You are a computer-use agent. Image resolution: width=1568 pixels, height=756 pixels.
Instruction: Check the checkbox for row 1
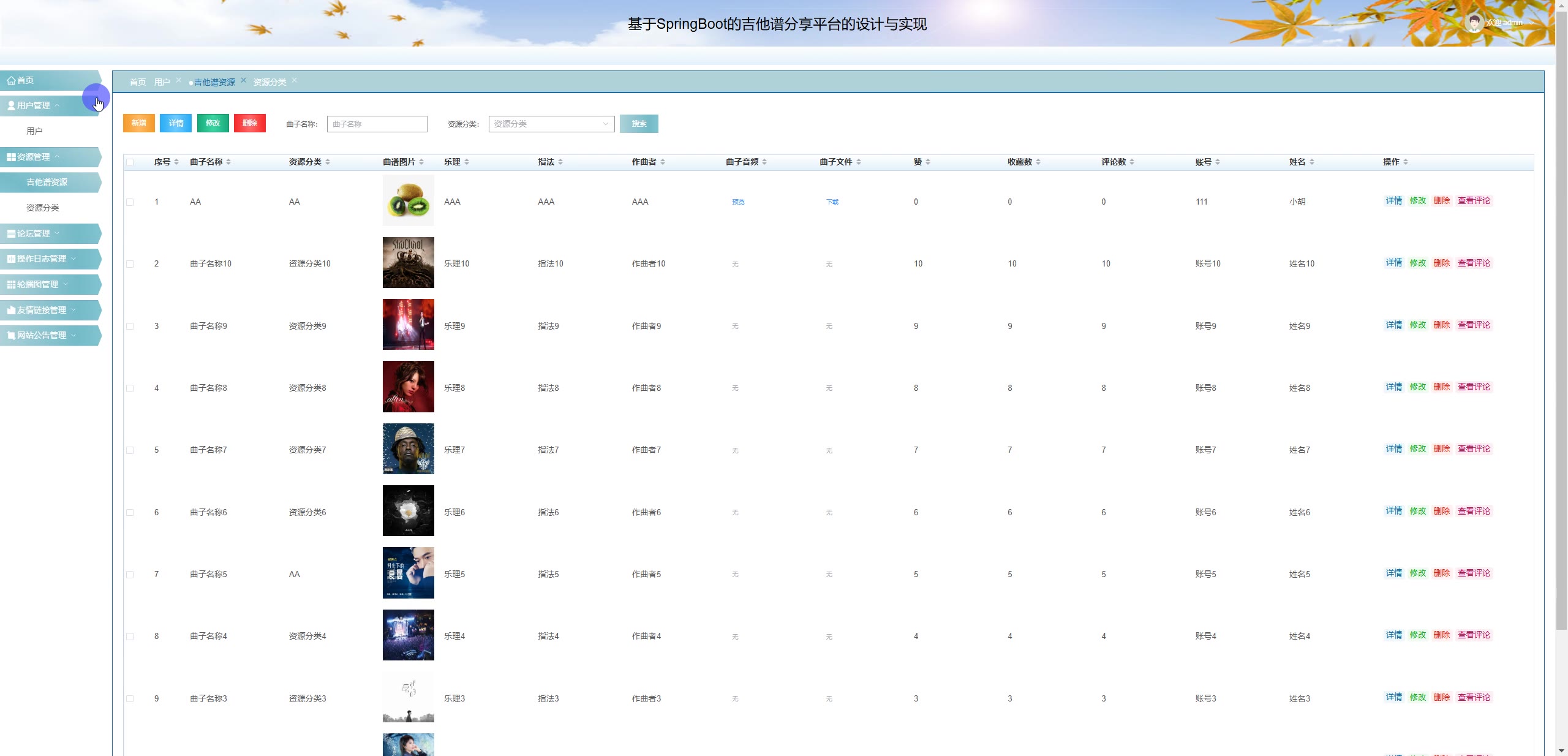130,202
